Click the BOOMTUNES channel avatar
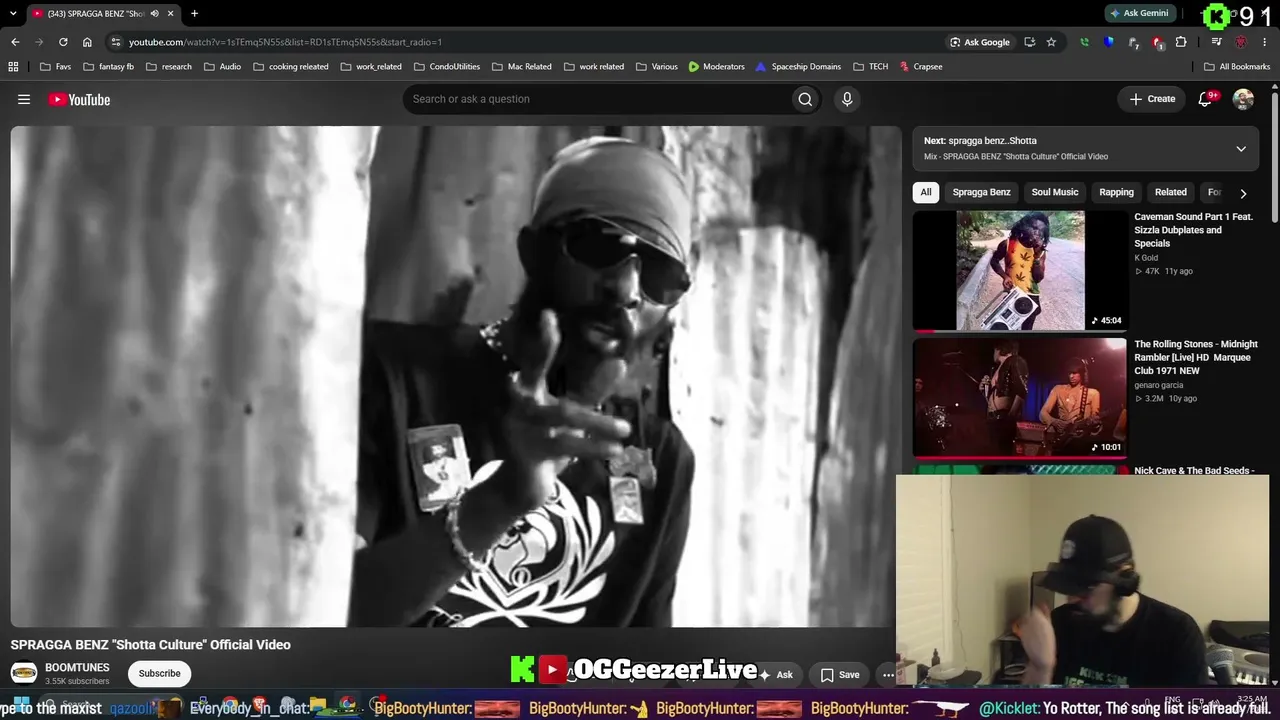 pos(24,674)
